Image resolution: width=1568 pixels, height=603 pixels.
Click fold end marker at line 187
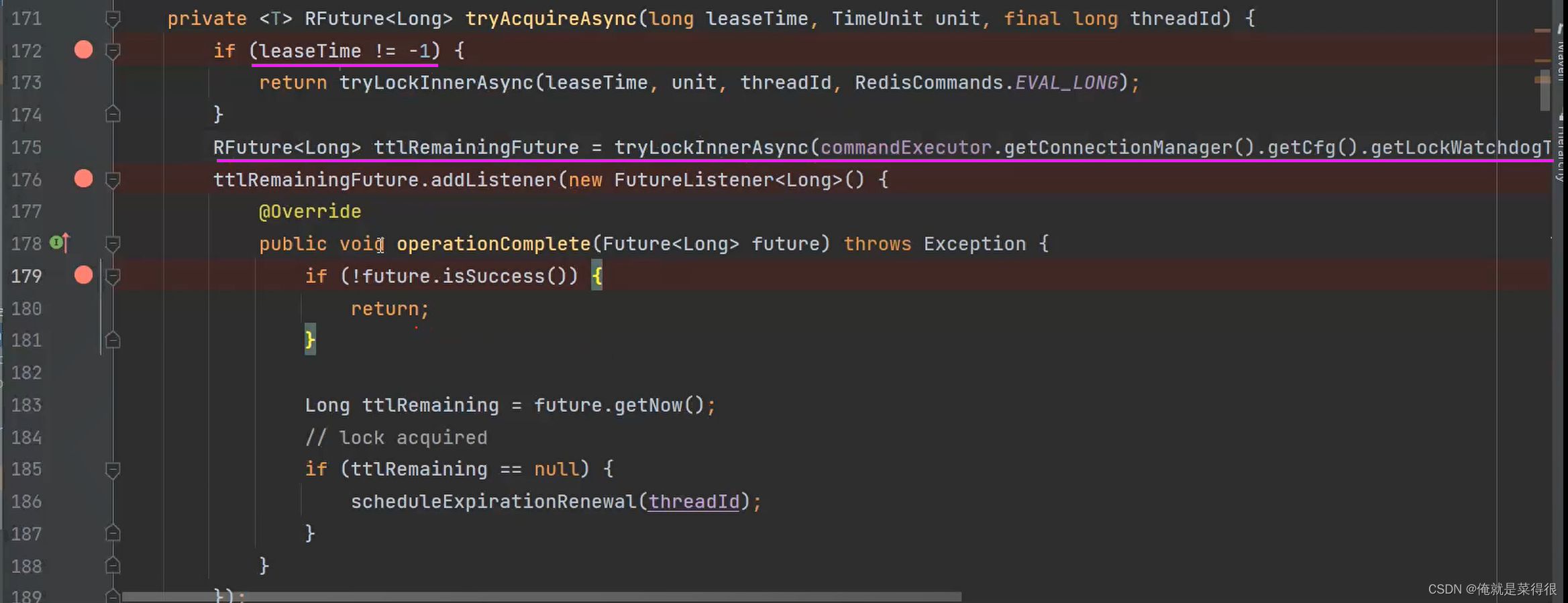pos(113,533)
